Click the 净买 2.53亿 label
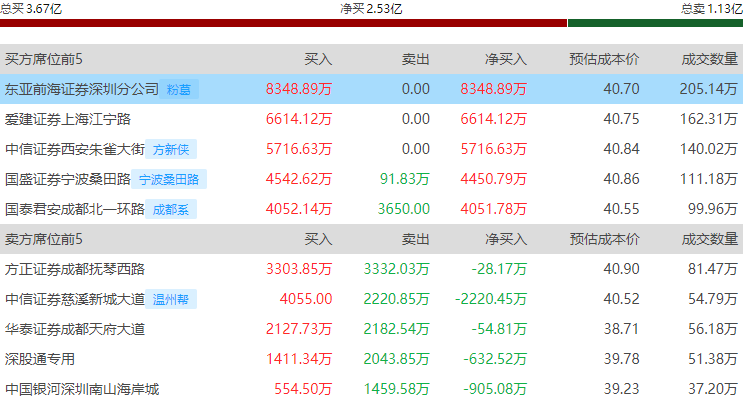Screen dimensions: 743x400 point(371,9)
